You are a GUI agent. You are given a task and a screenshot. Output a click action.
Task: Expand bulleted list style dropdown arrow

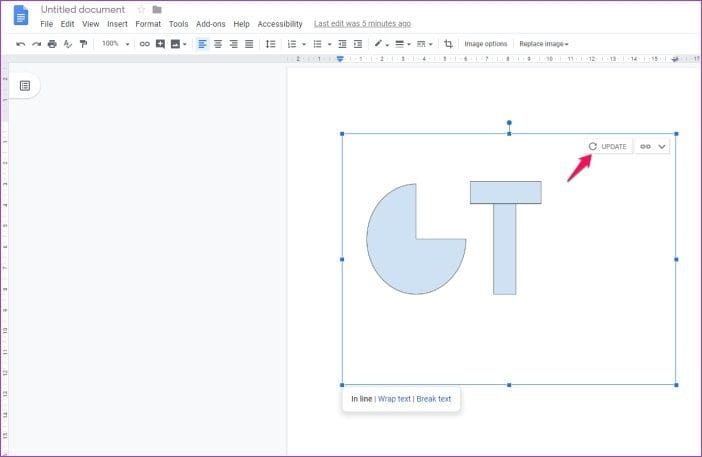(x=330, y=44)
